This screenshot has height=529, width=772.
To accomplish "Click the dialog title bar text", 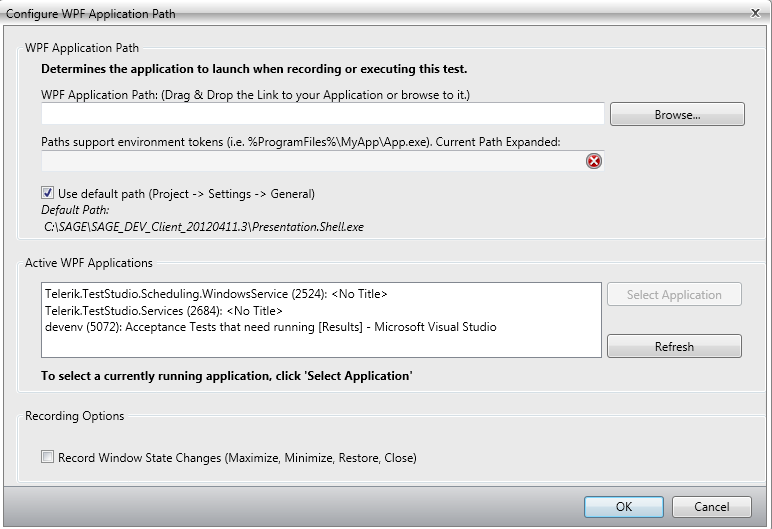I will [91, 13].
